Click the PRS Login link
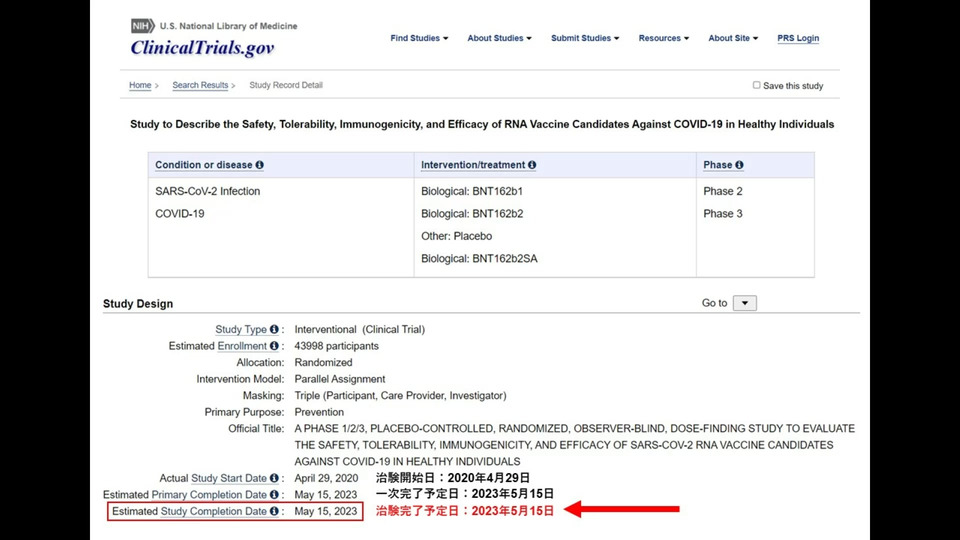This screenshot has width=960, height=540. pos(798,38)
